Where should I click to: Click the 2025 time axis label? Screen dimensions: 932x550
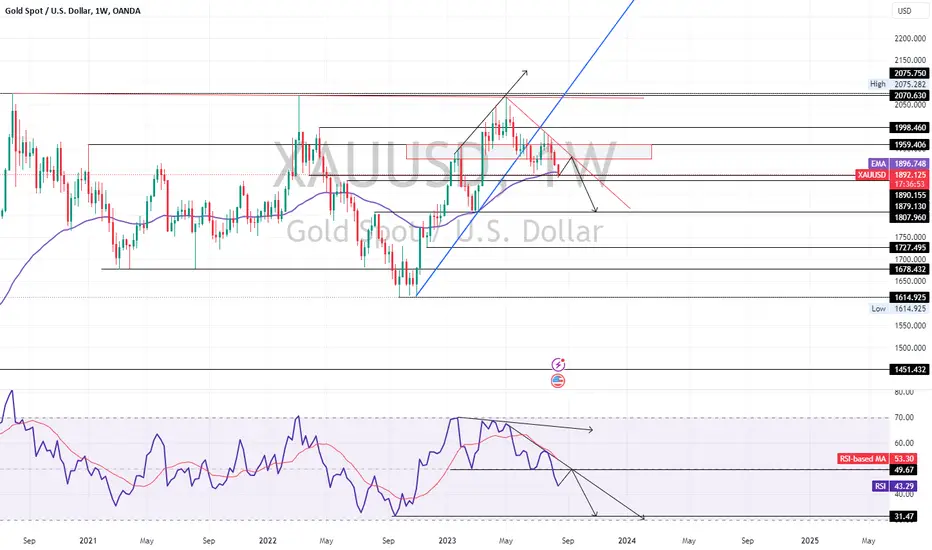810,540
